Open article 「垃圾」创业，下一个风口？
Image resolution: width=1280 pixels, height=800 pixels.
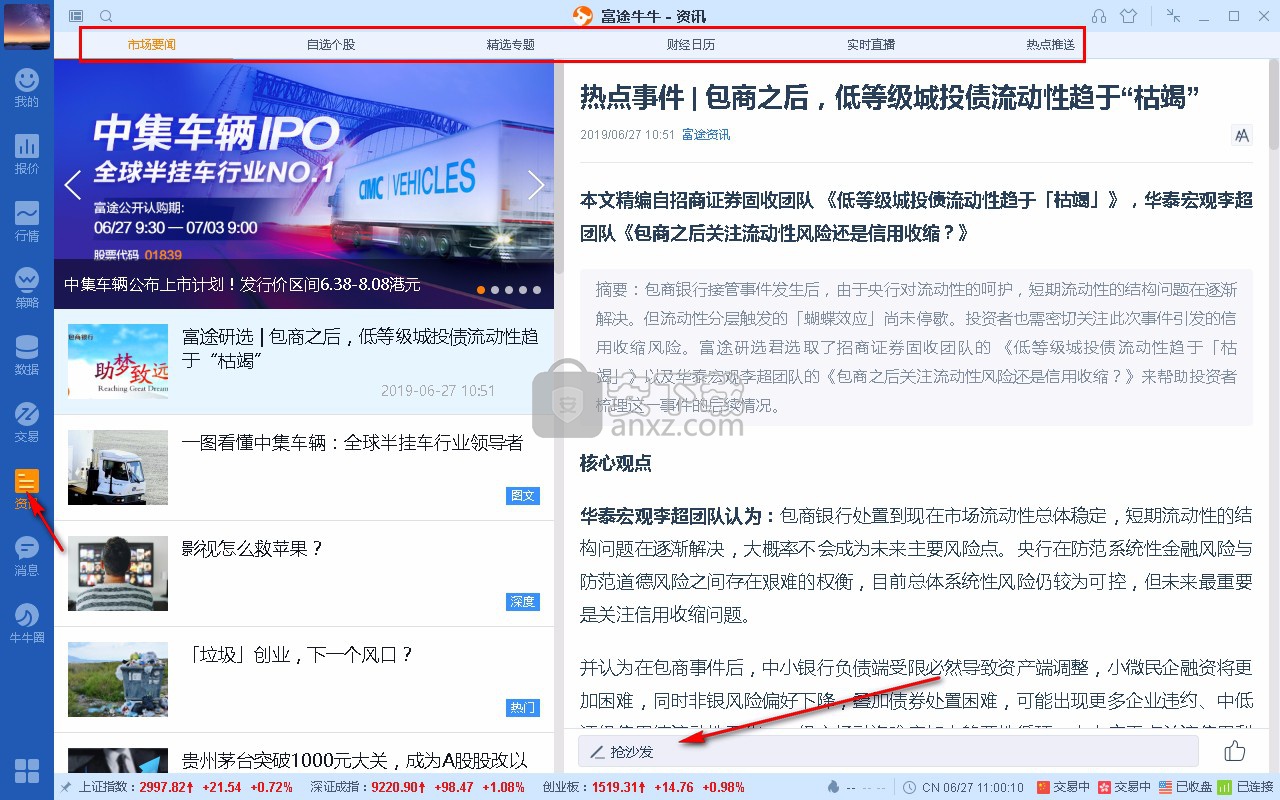tap(304, 679)
